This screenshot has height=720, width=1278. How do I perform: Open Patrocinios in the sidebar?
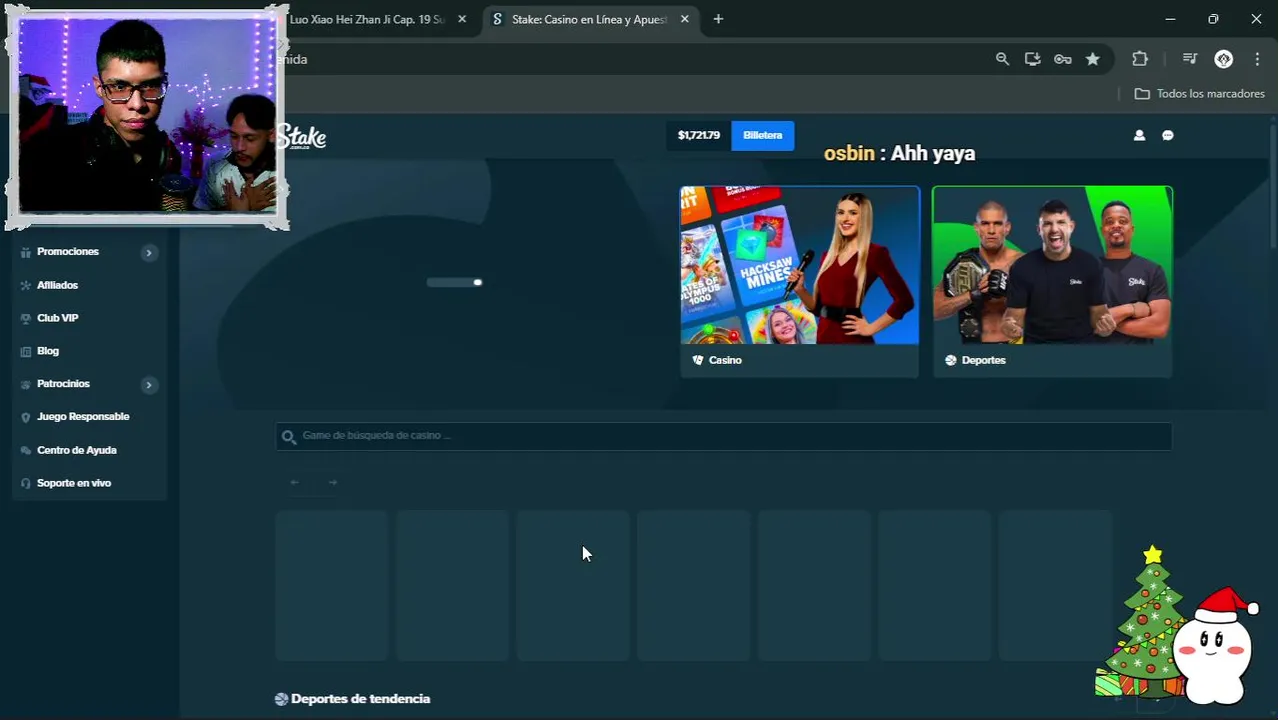tap(63, 384)
